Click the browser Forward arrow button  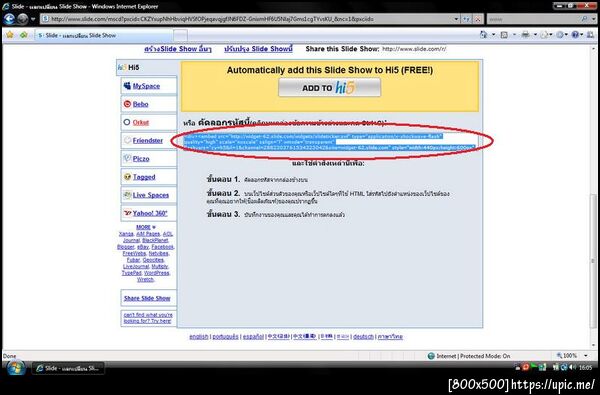pos(23,18)
